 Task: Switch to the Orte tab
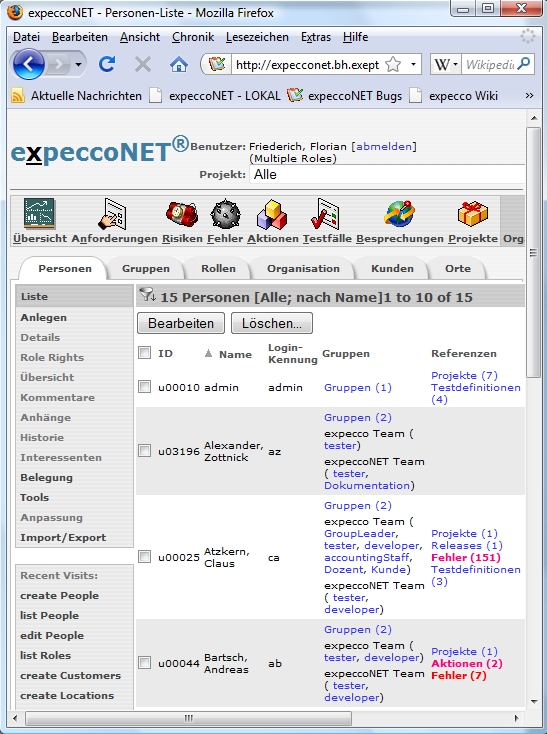point(458,269)
